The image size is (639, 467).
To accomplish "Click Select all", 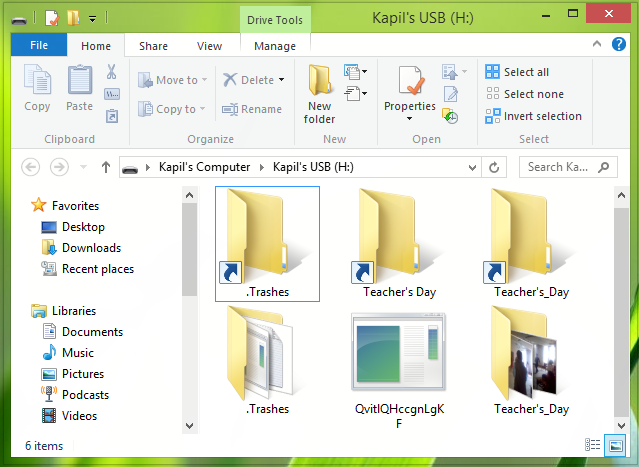I will click(x=517, y=72).
